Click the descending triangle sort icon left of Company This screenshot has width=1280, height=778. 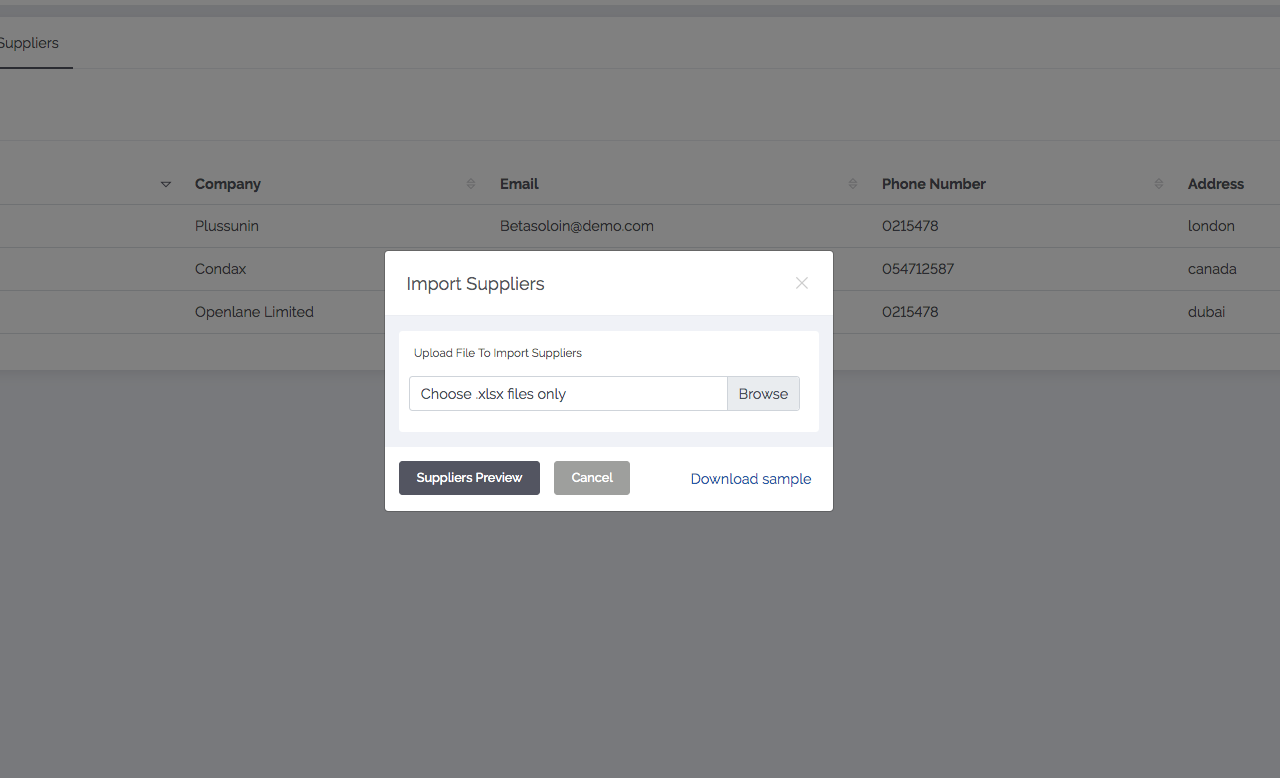click(x=166, y=184)
